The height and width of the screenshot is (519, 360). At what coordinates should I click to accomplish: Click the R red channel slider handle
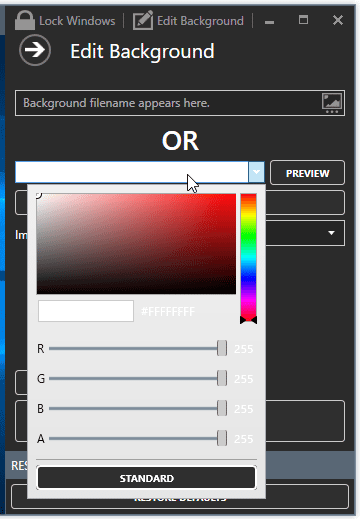click(222, 348)
